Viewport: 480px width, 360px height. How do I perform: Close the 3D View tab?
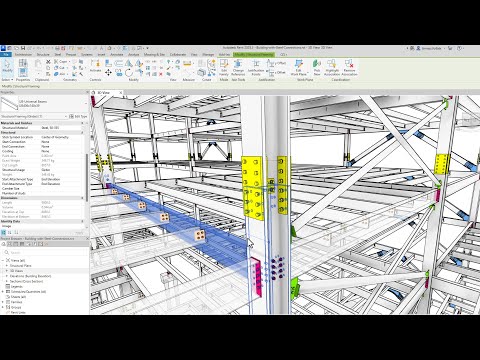(120, 92)
